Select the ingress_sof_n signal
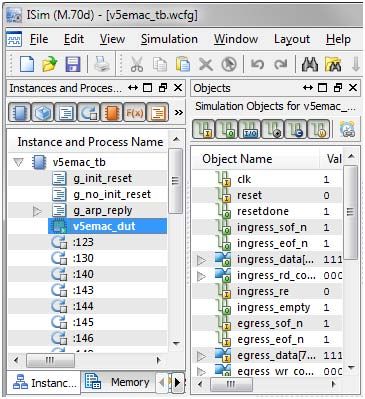The height and width of the screenshot is (399, 365). [x=267, y=227]
